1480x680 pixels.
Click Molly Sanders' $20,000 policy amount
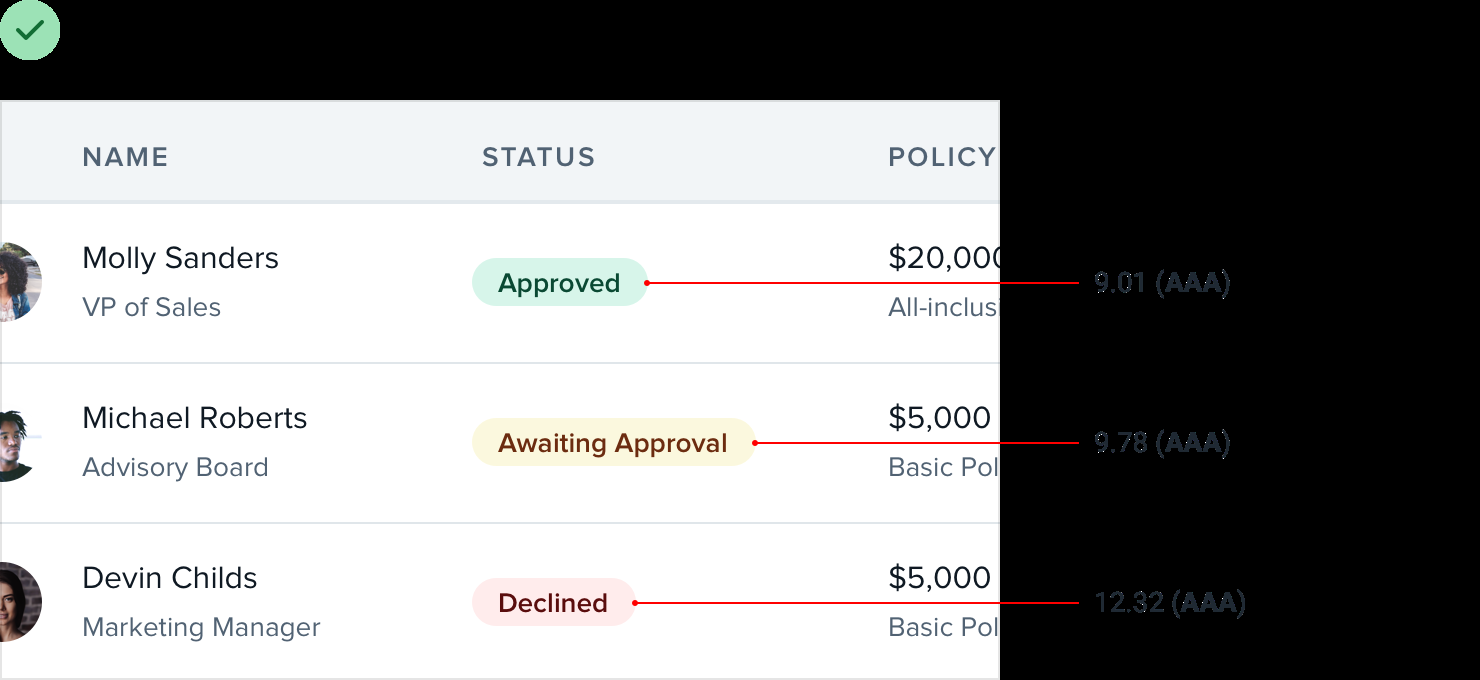click(x=944, y=258)
